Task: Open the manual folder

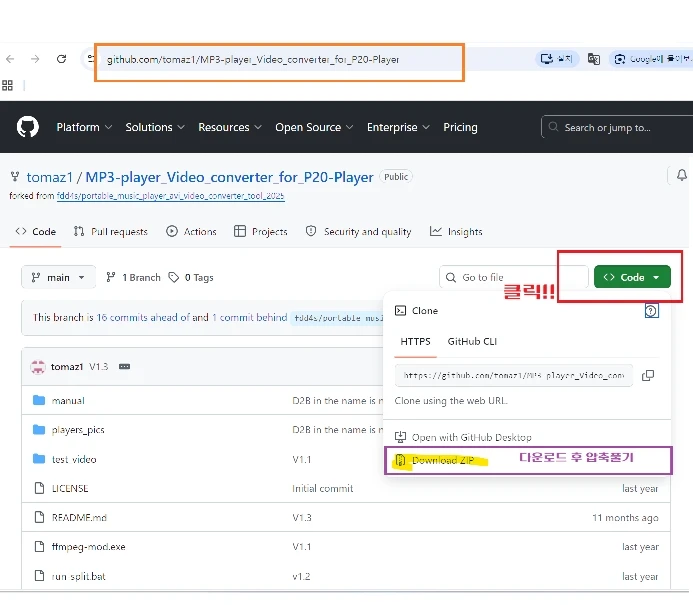Action: click(68, 401)
